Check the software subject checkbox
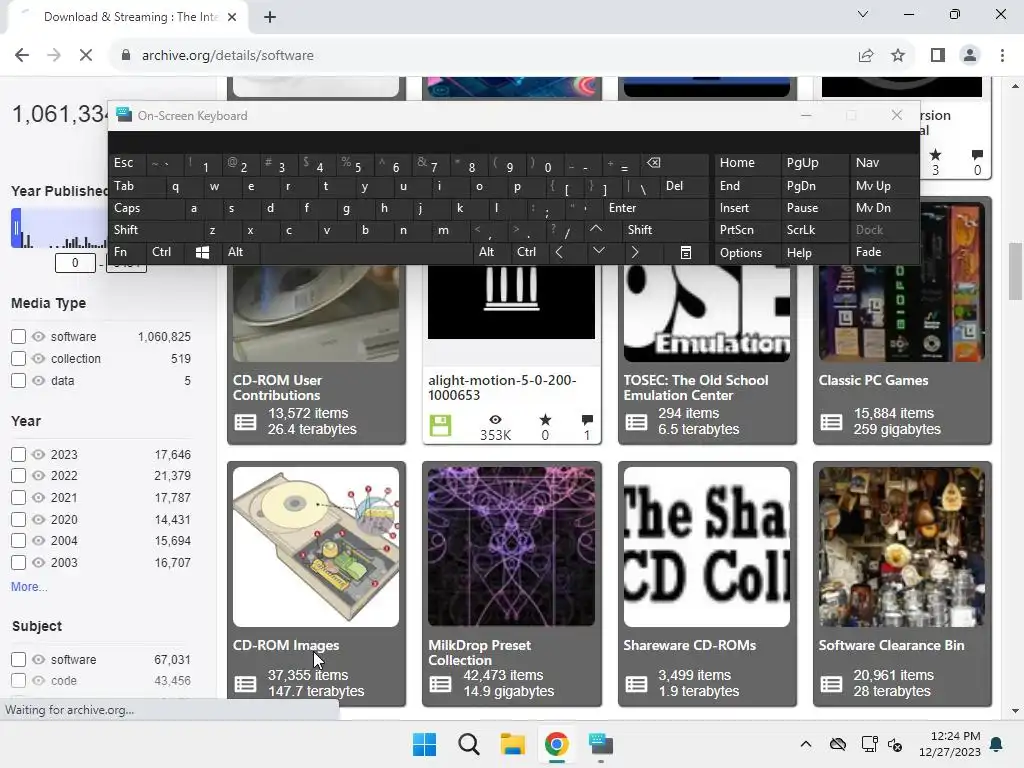This screenshot has width=1024, height=768. 18,660
